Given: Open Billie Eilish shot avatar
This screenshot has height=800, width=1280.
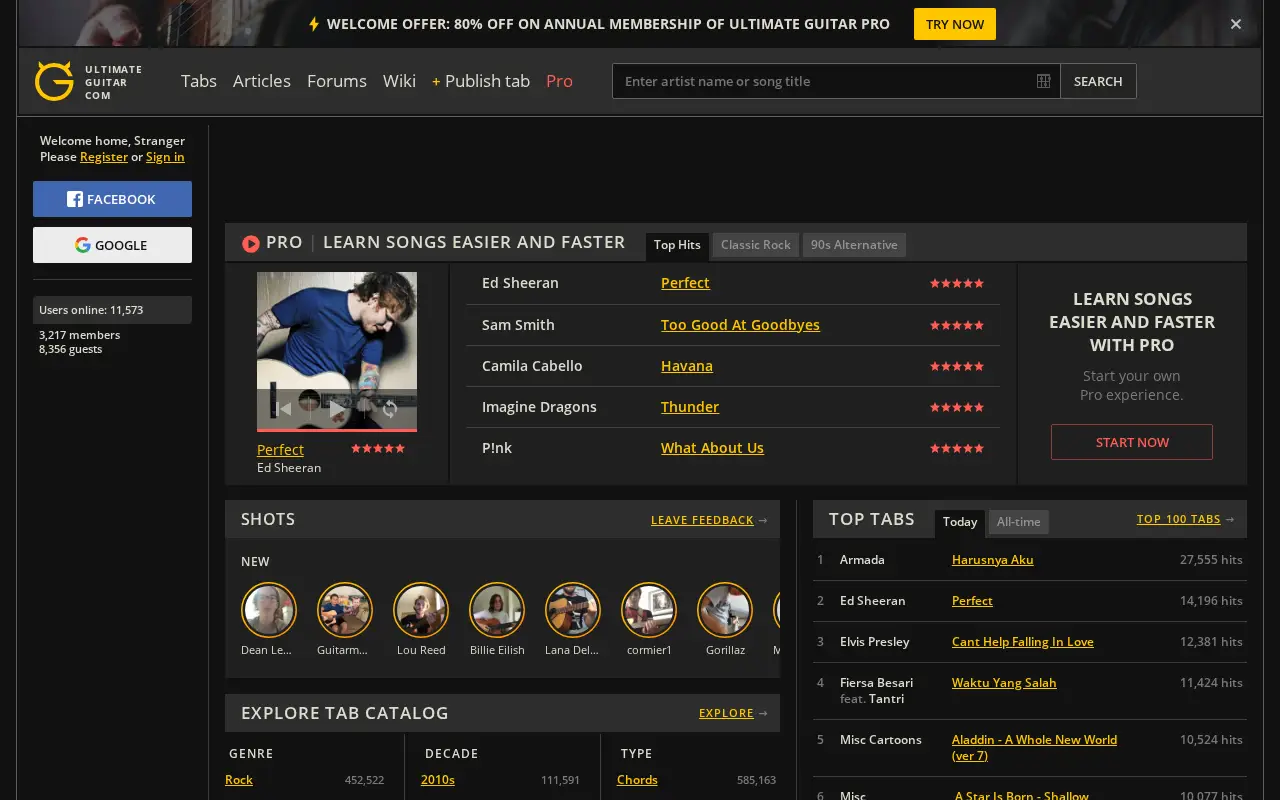Looking at the screenshot, I should point(497,610).
